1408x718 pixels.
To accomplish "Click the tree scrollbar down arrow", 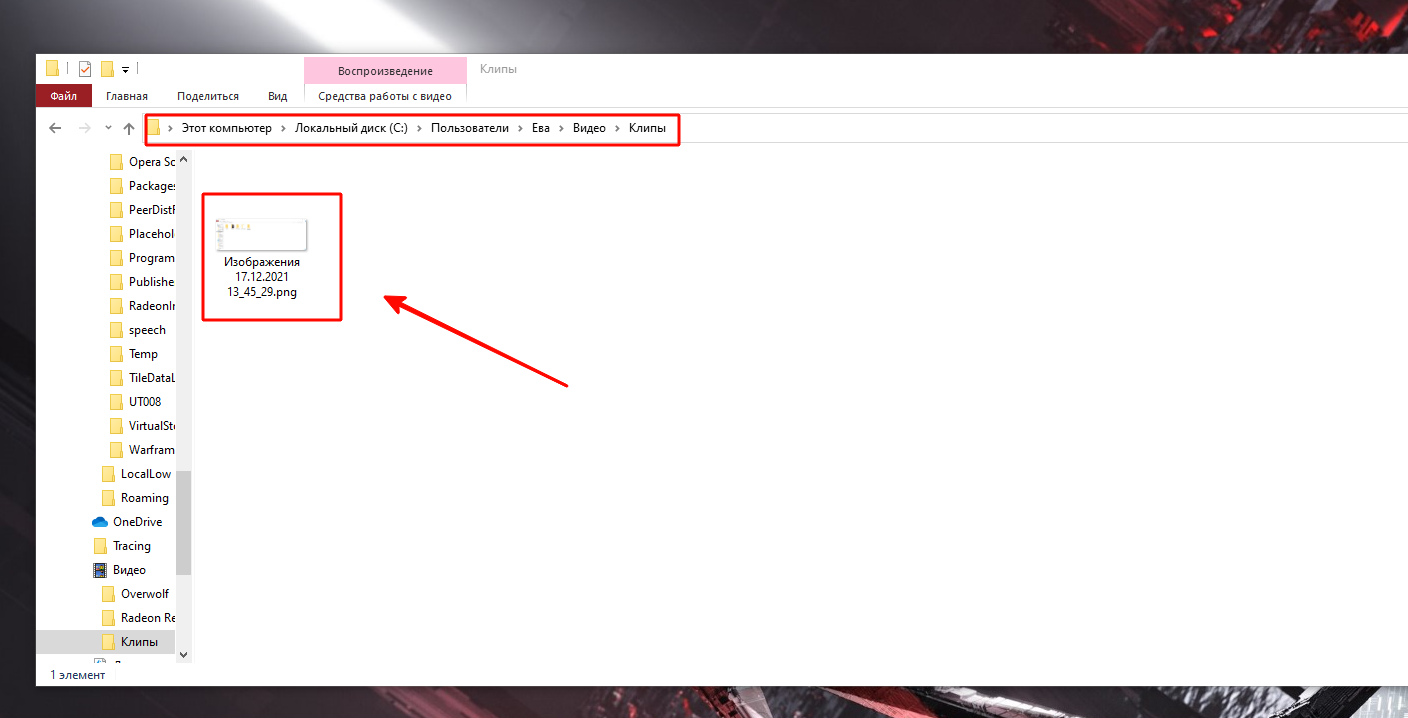I will click(183, 654).
